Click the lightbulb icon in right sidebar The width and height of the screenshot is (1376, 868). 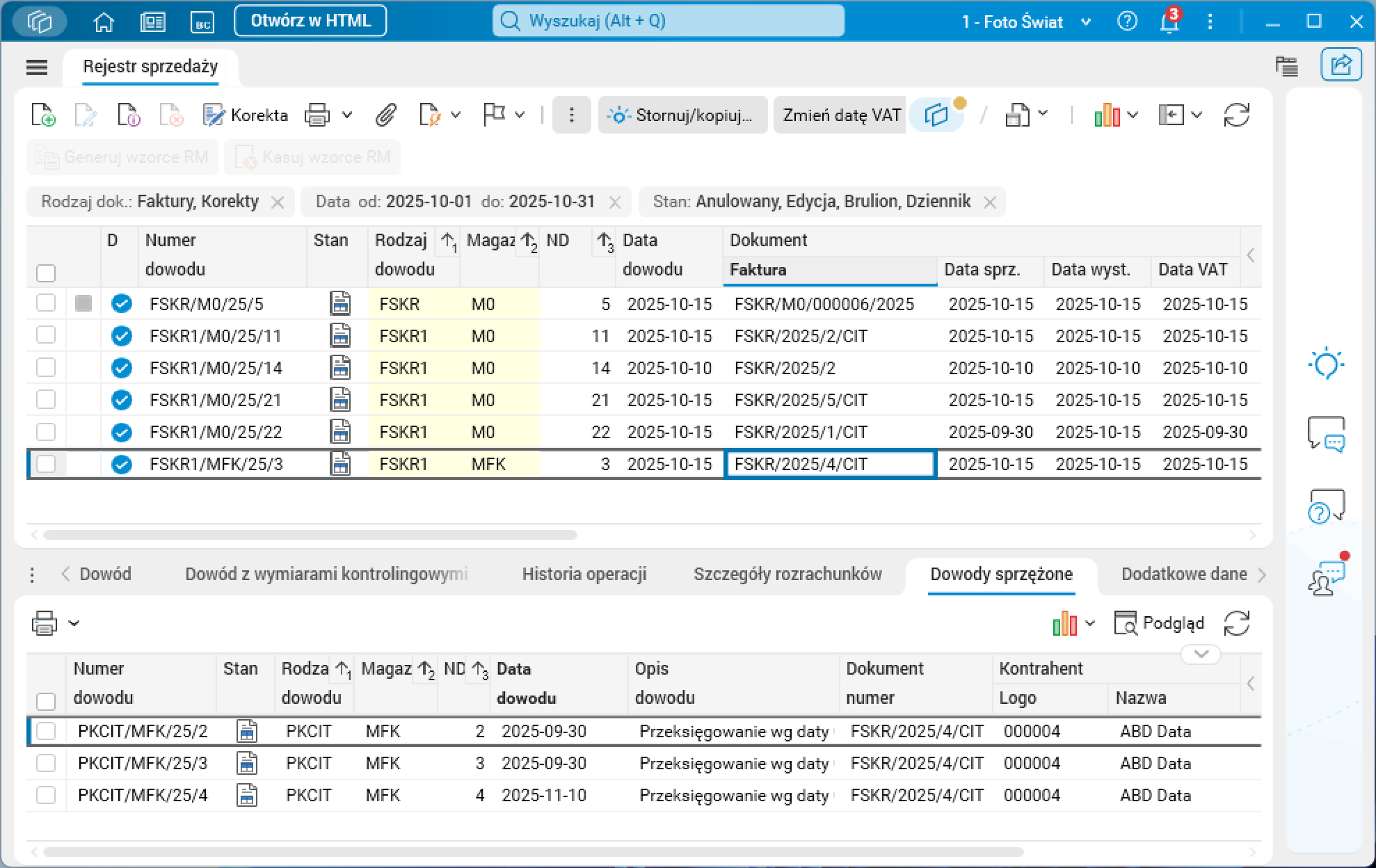pos(1325,364)
